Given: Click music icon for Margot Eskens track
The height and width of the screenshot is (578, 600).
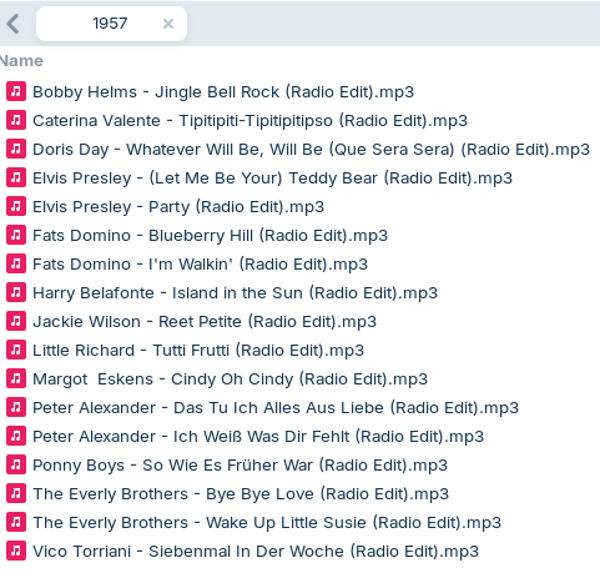Looking at the screenshot, I should [16, 378].
